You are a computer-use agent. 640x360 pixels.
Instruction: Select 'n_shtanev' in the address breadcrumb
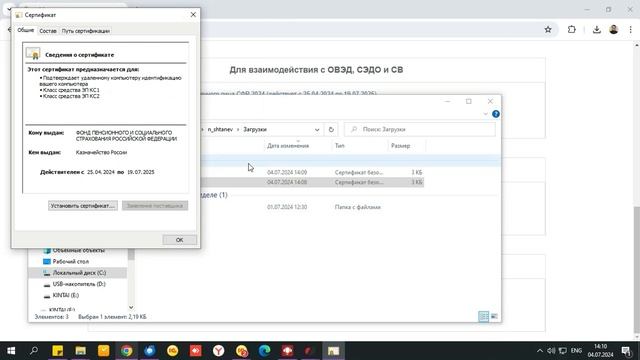pos(220,129)
